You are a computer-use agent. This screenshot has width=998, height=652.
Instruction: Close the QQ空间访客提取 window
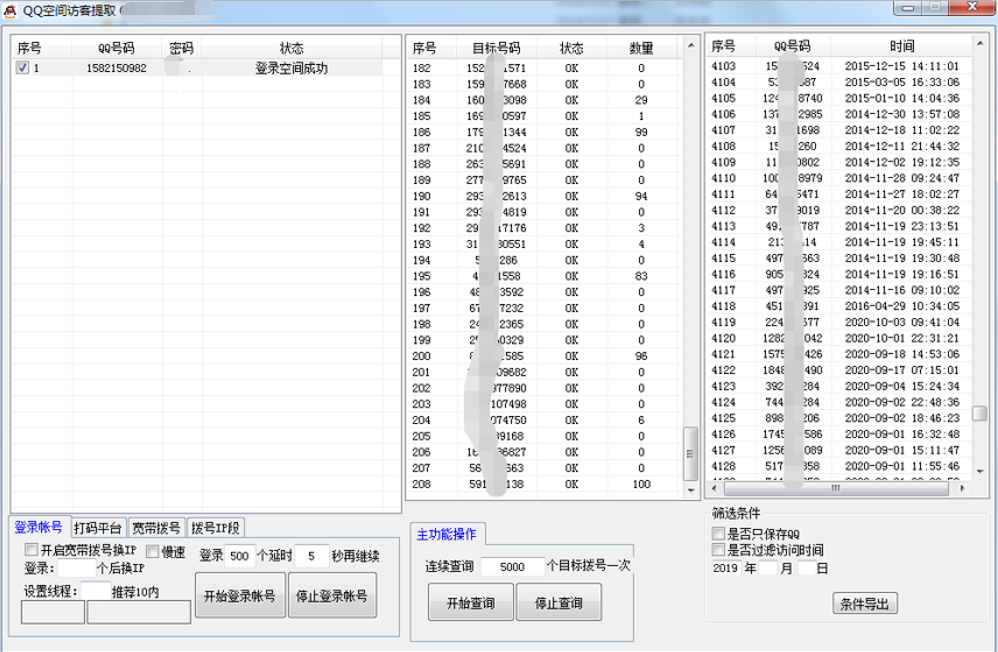tap(972, 8)
